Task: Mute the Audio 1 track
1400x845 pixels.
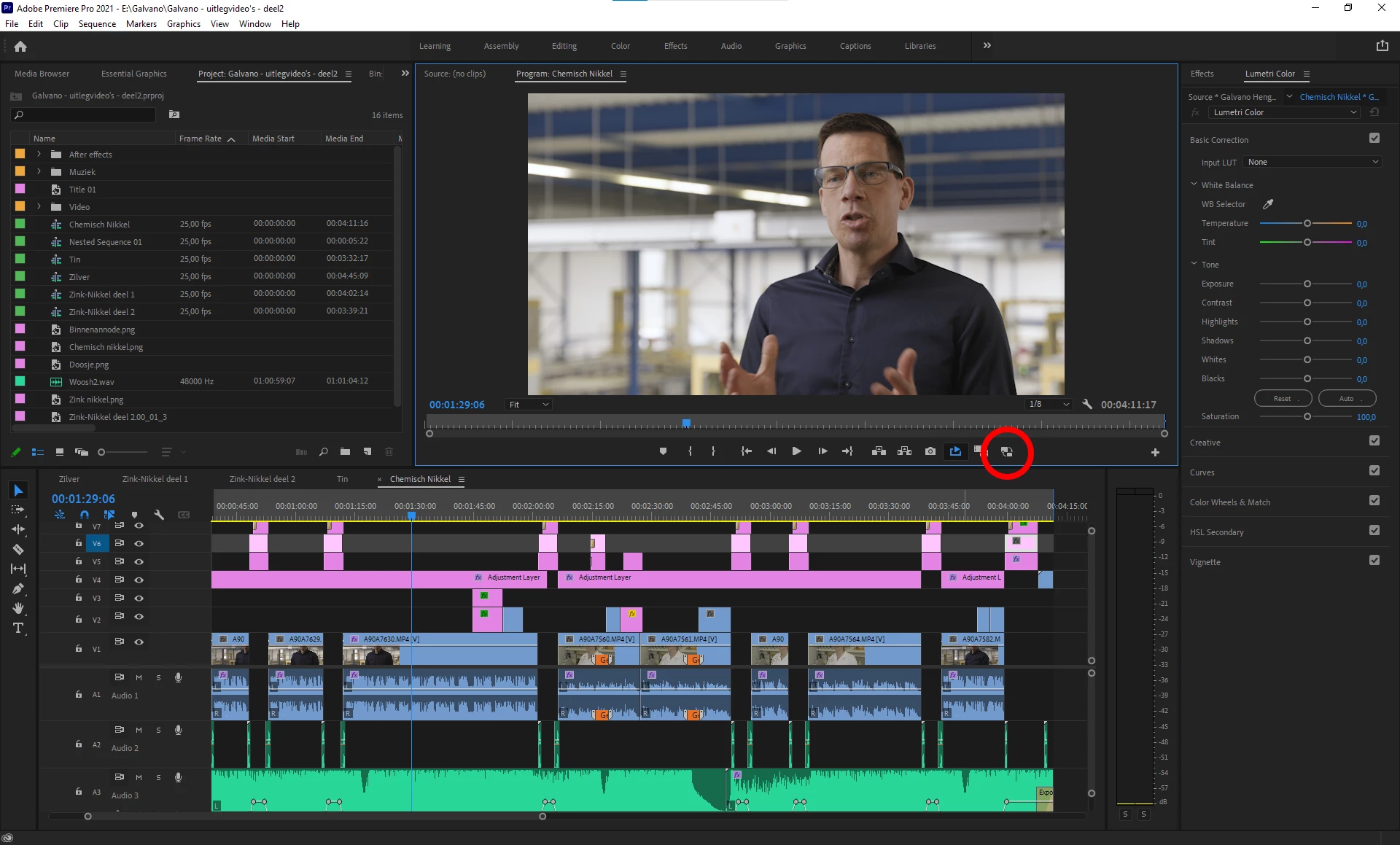Action: [139, 677]
